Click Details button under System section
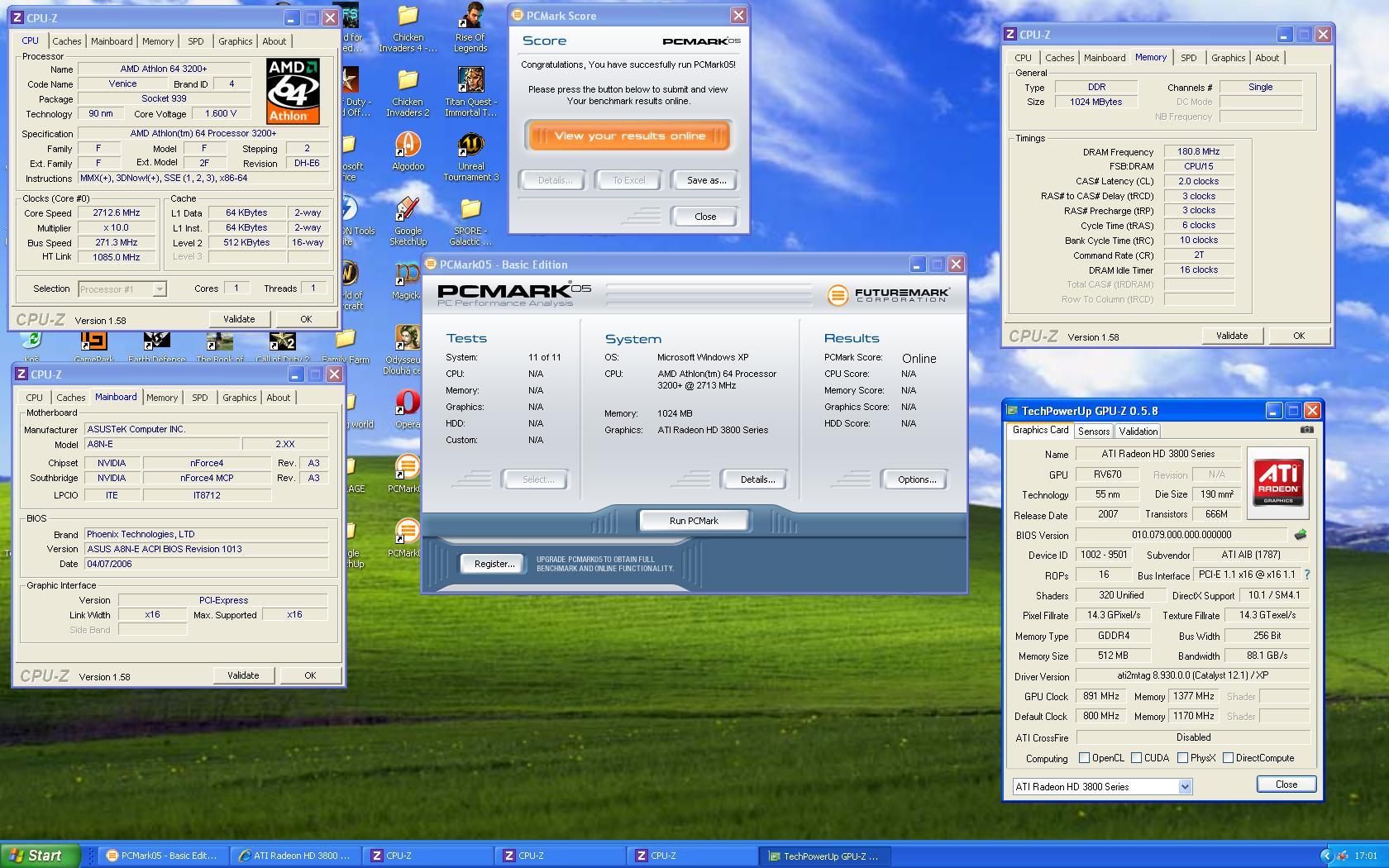Screen dimensions: 1389x868 tap(757, 479)
